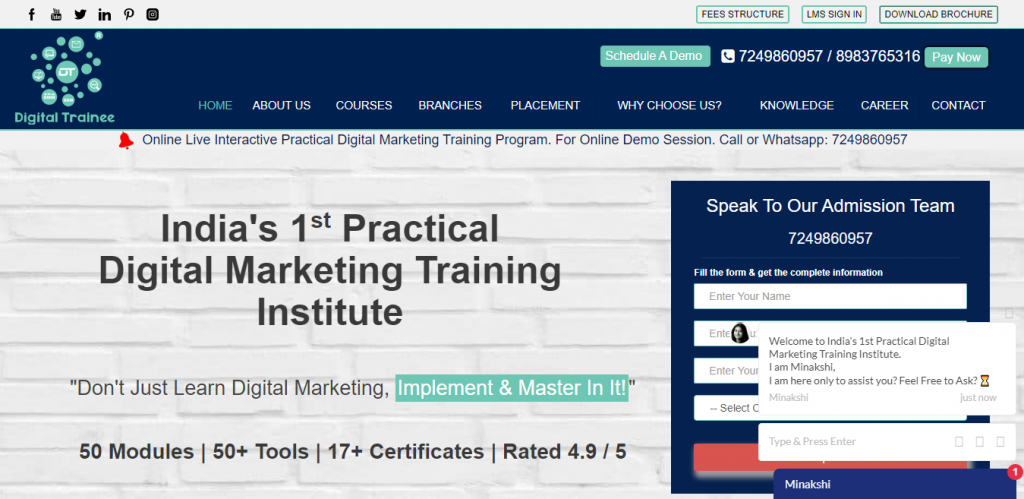Click the last icon in chat input bar
Viewport: 1024px width, 499px height.
(1000, 442)
